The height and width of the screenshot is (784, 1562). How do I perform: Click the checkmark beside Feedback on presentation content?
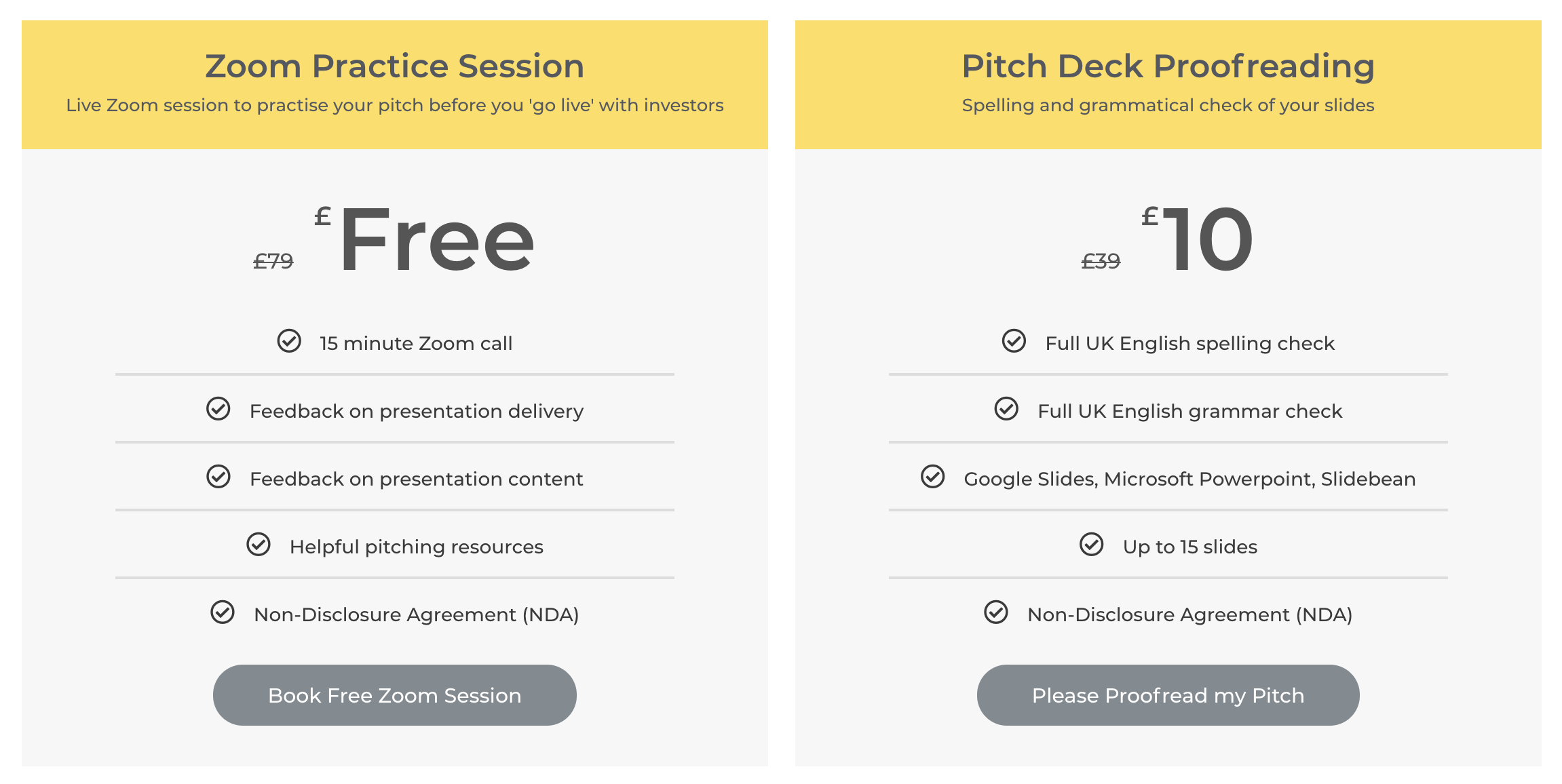(218, 477)
